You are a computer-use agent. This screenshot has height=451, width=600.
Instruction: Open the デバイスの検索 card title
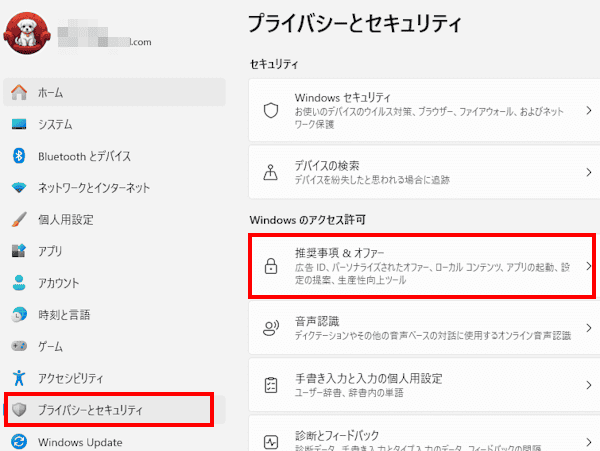[x=327, y=165]
